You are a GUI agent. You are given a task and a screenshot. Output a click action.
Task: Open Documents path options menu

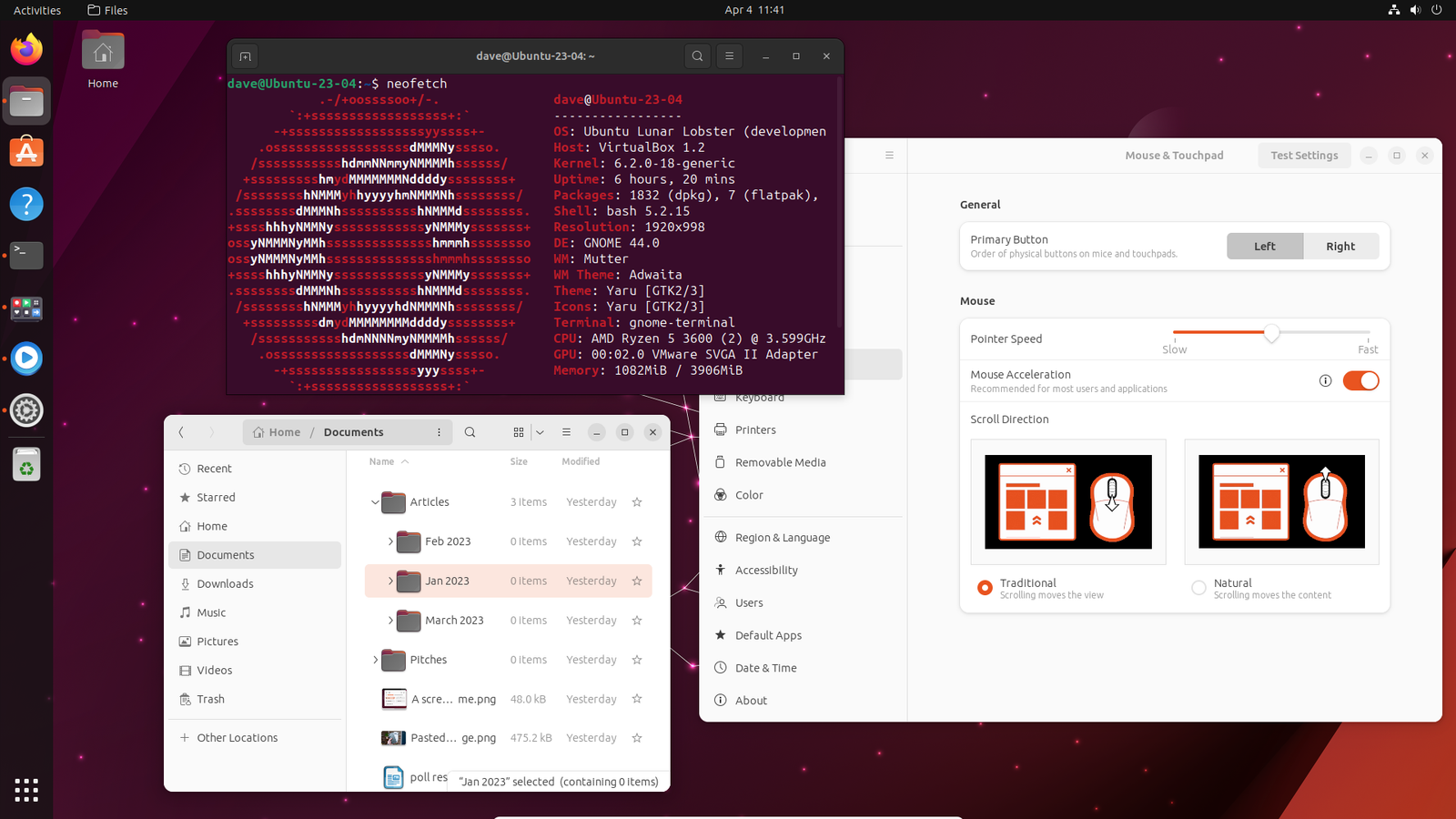[439, 432]
